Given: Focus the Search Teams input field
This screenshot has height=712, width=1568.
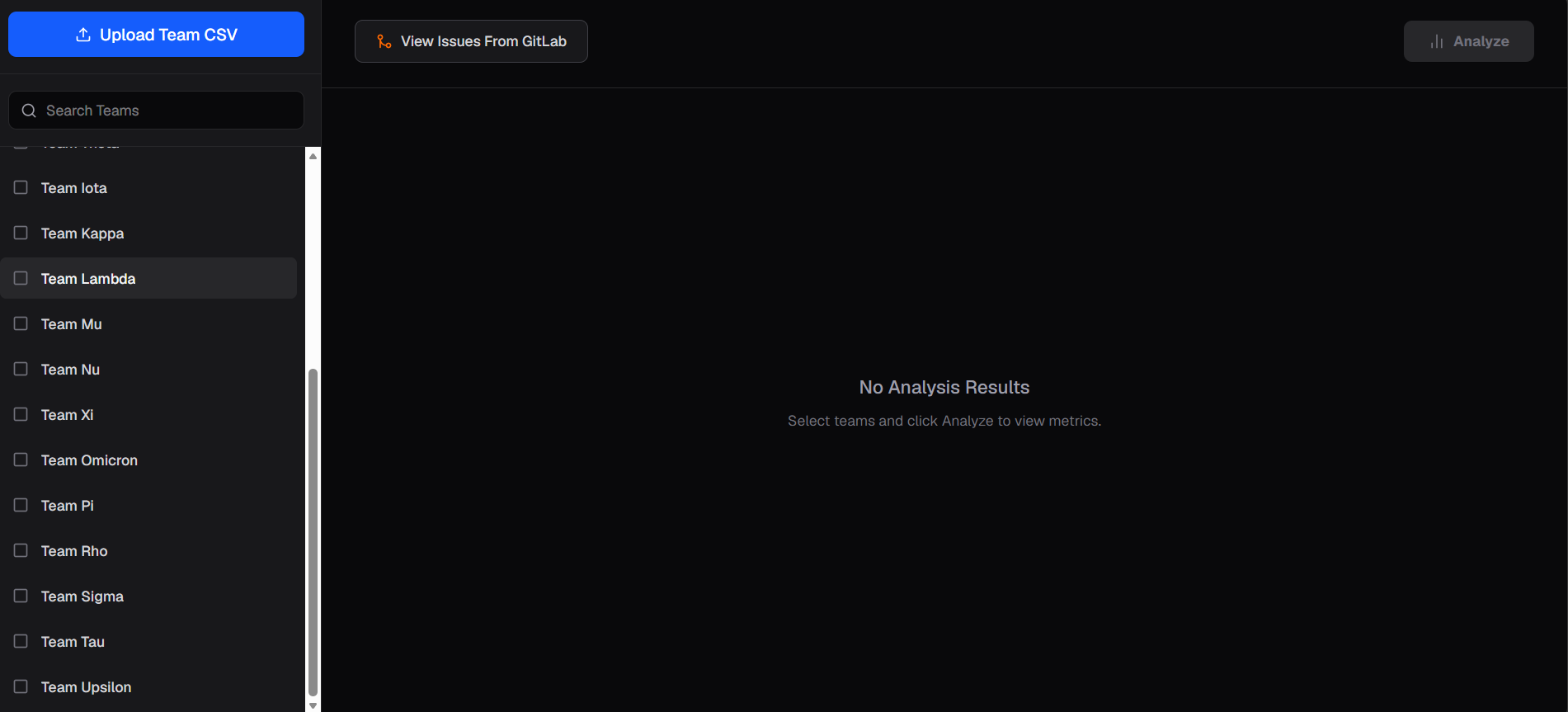Looking at the screenshot, I should [156, 111].
